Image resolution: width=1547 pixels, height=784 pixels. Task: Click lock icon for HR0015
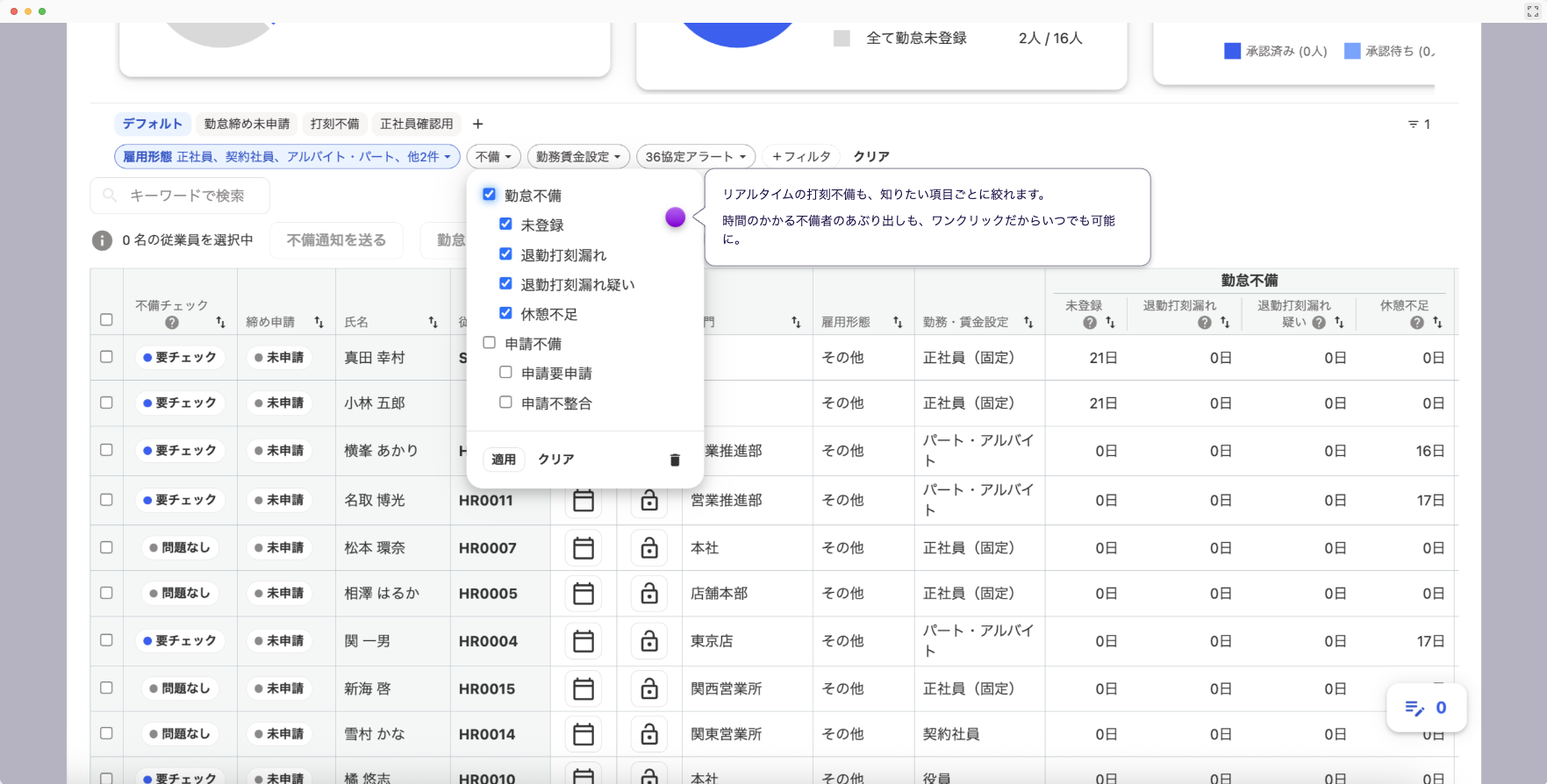(x=649, y=688)
